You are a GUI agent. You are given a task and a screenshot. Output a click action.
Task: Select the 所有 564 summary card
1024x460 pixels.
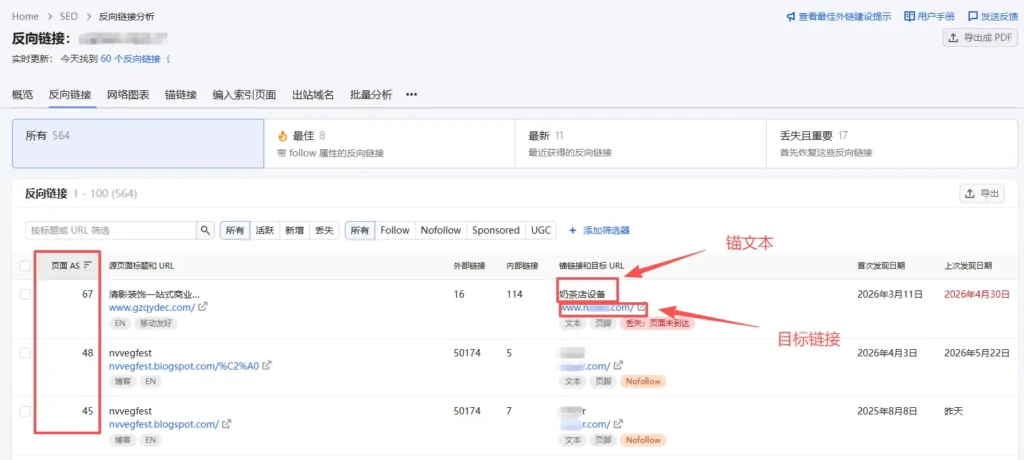[x=138, y=143]
